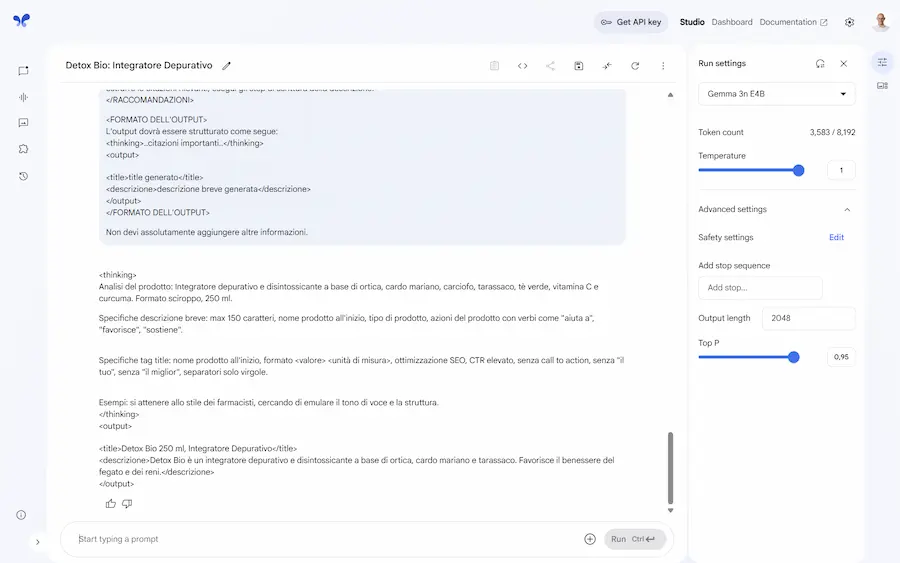The height and width of the screenshot is (563, 900).
Task: Save the prompt with the floppy disk icon
Action: 579,66
